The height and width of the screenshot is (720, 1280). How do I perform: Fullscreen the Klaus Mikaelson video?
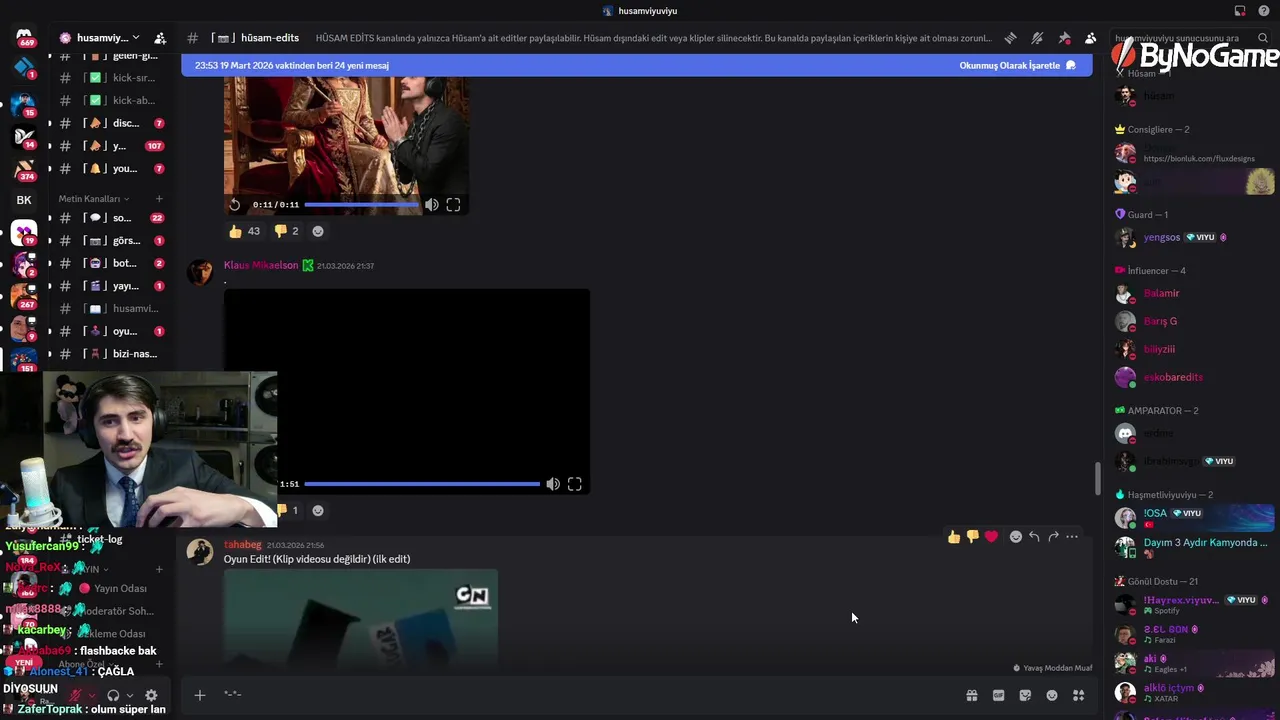(x=575, y=484)
